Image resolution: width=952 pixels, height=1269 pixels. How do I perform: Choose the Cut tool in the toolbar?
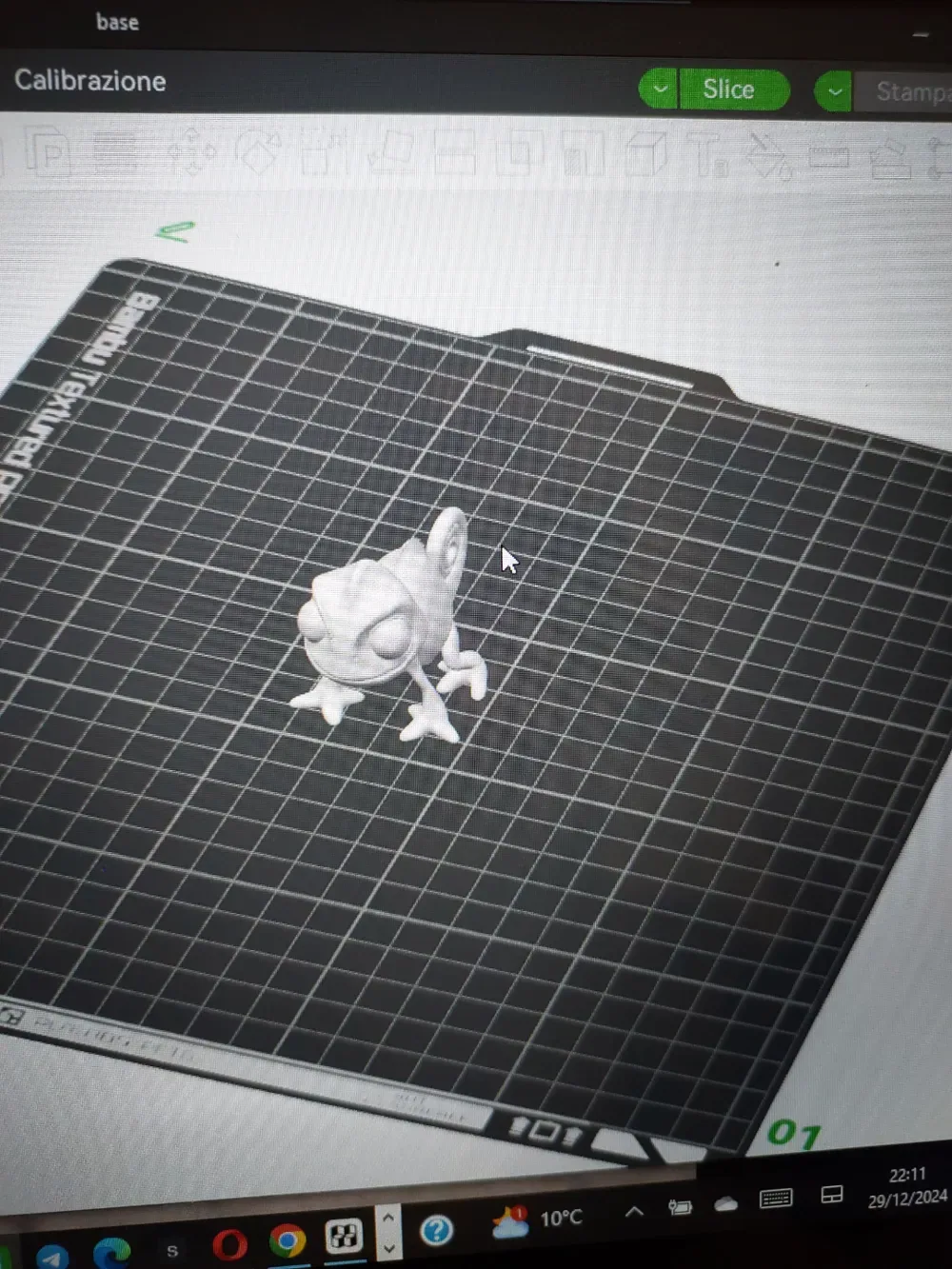454,152
